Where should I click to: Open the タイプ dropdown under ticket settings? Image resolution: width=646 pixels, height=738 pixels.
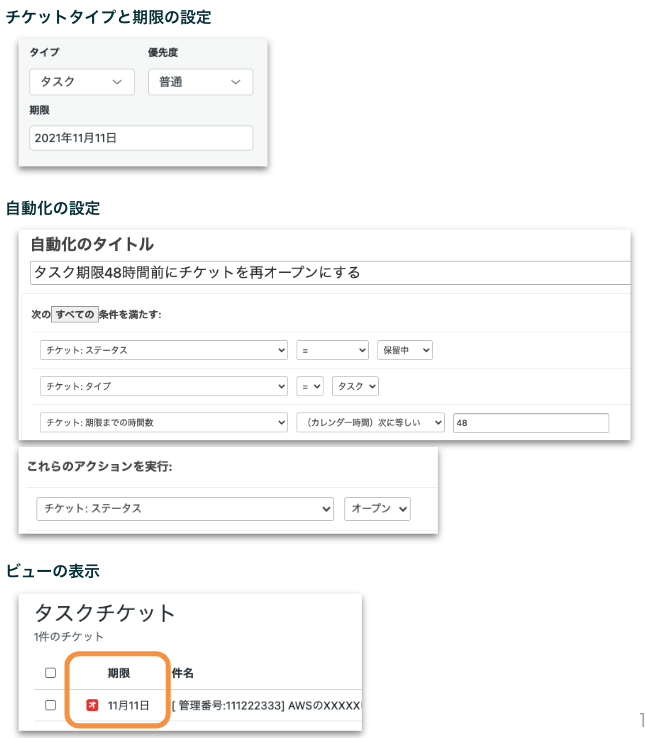pyautogui.click(x=81, y=82)
